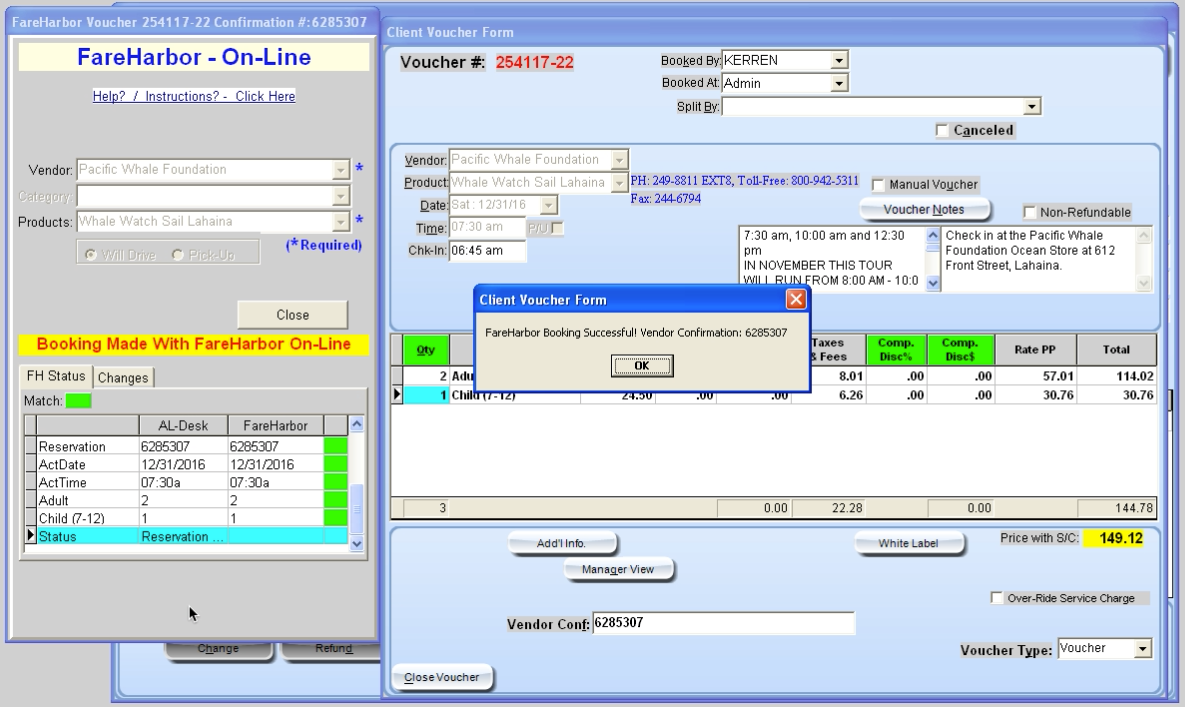1185x707 pixels.
Task: Expand the Voucher Type dropdown
Action: pyautogui.click(x=1143, y=649)
